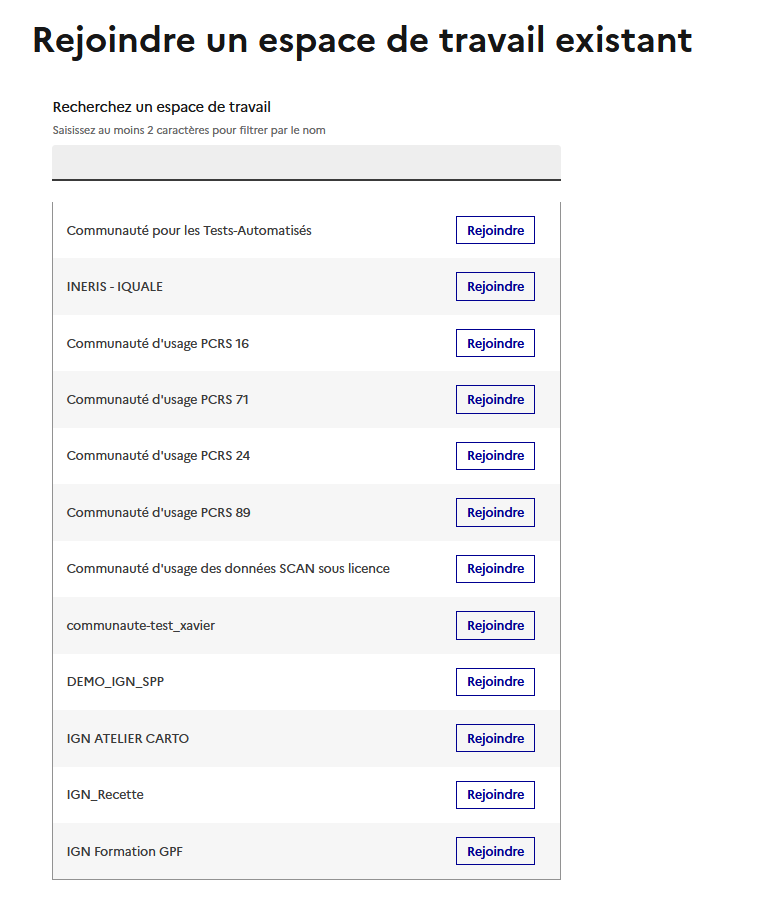Click the 'Recherchez un espace de travail' label
Viewport: 782px width, 911px height.
point(162,107)
